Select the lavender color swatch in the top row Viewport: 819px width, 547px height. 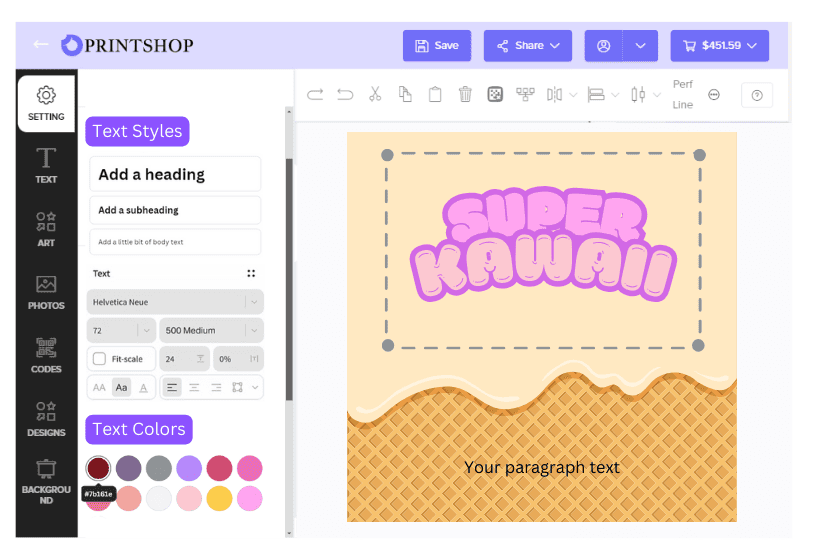(189, 468)
